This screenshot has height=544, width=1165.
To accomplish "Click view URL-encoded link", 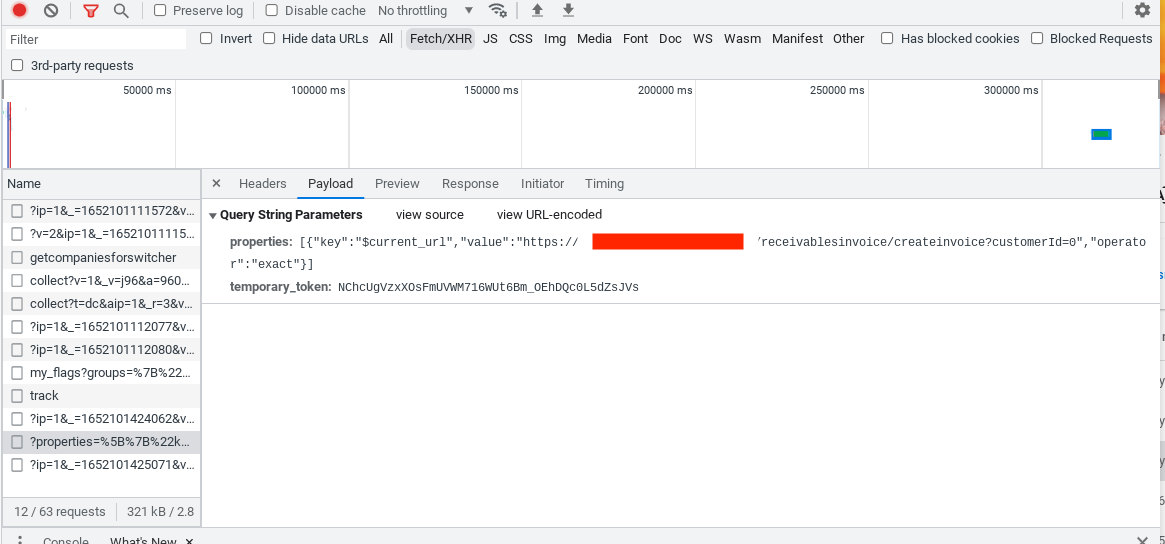I will pos(549,215).
